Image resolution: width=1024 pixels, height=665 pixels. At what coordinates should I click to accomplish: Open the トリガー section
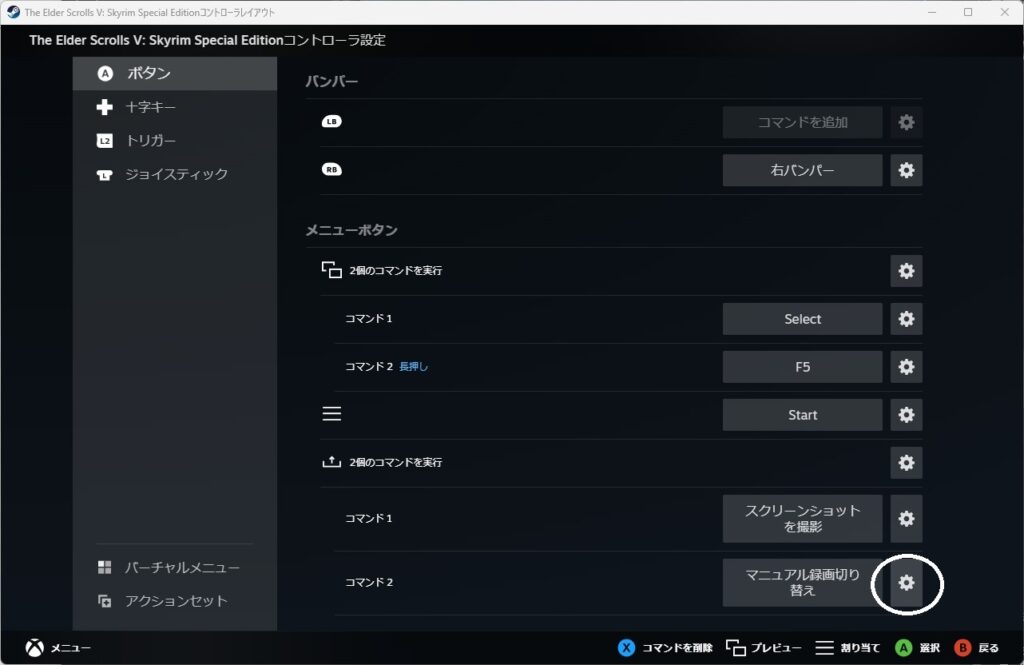tap(175, 140)
